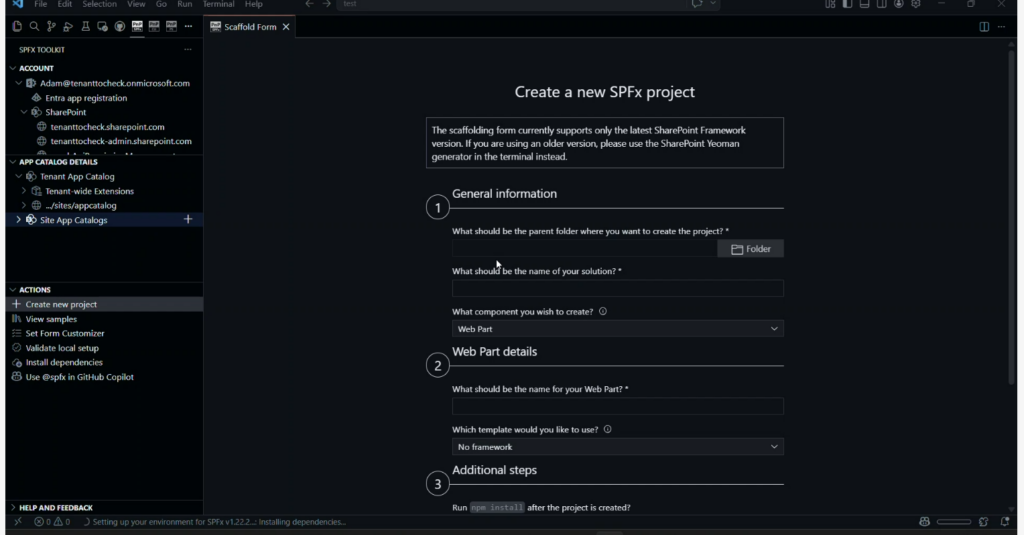Expand the Help and Feedback section

pyautogui.click(x=13, y=508)
